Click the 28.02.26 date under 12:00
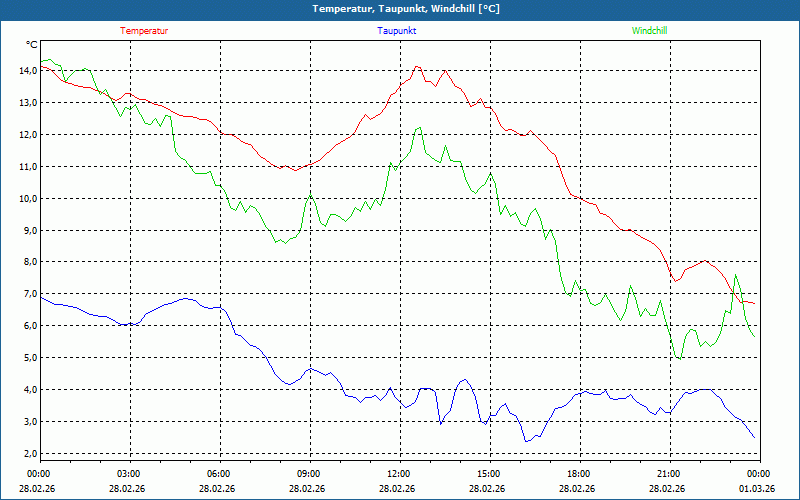The height and width of the screenshot is (500, 800). [398, 489]
